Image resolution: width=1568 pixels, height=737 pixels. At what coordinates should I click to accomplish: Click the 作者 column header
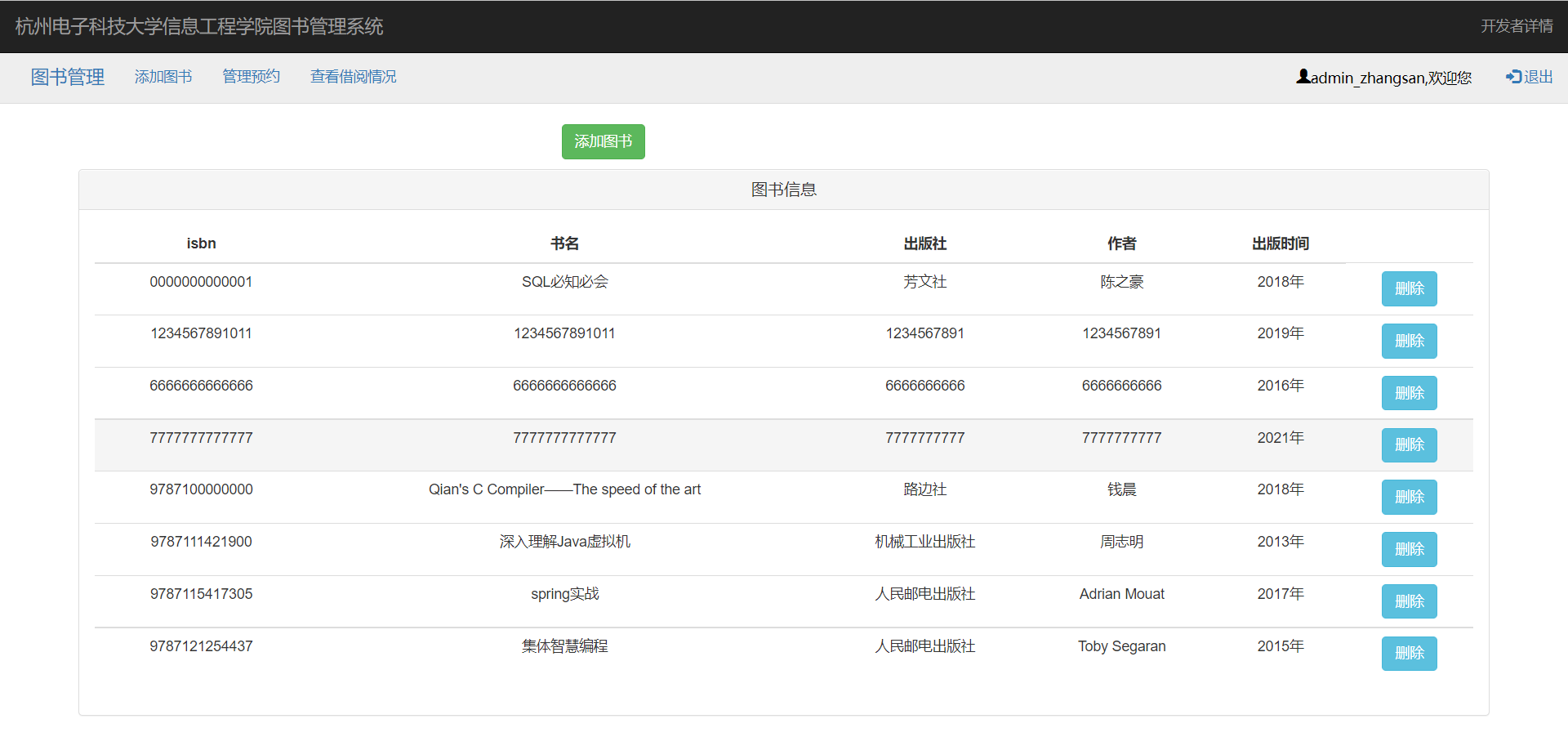pyautogui.click(x=1122, y=243)
